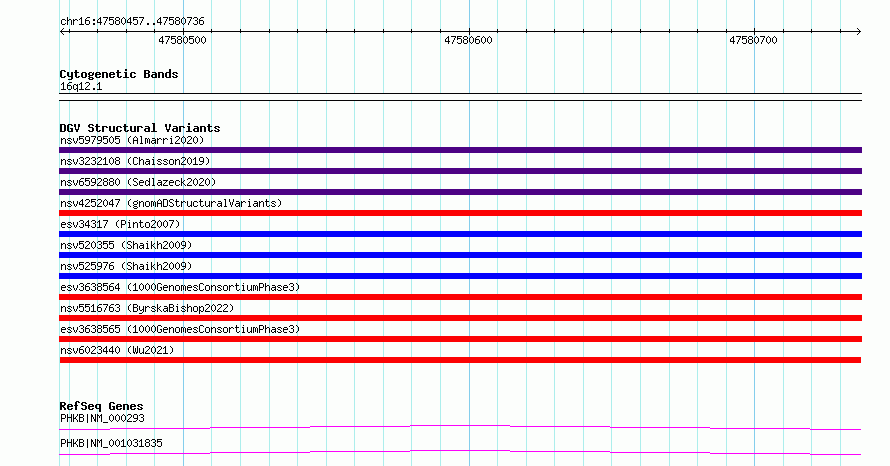Click the left arrow on the ruler
The image size is (890, 466).
(63, 32)
